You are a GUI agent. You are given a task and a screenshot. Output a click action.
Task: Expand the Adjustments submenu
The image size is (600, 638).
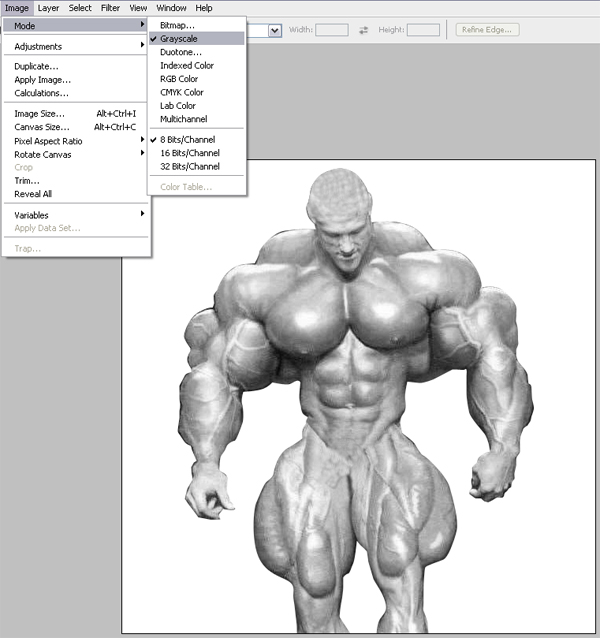tap(75, 46)
